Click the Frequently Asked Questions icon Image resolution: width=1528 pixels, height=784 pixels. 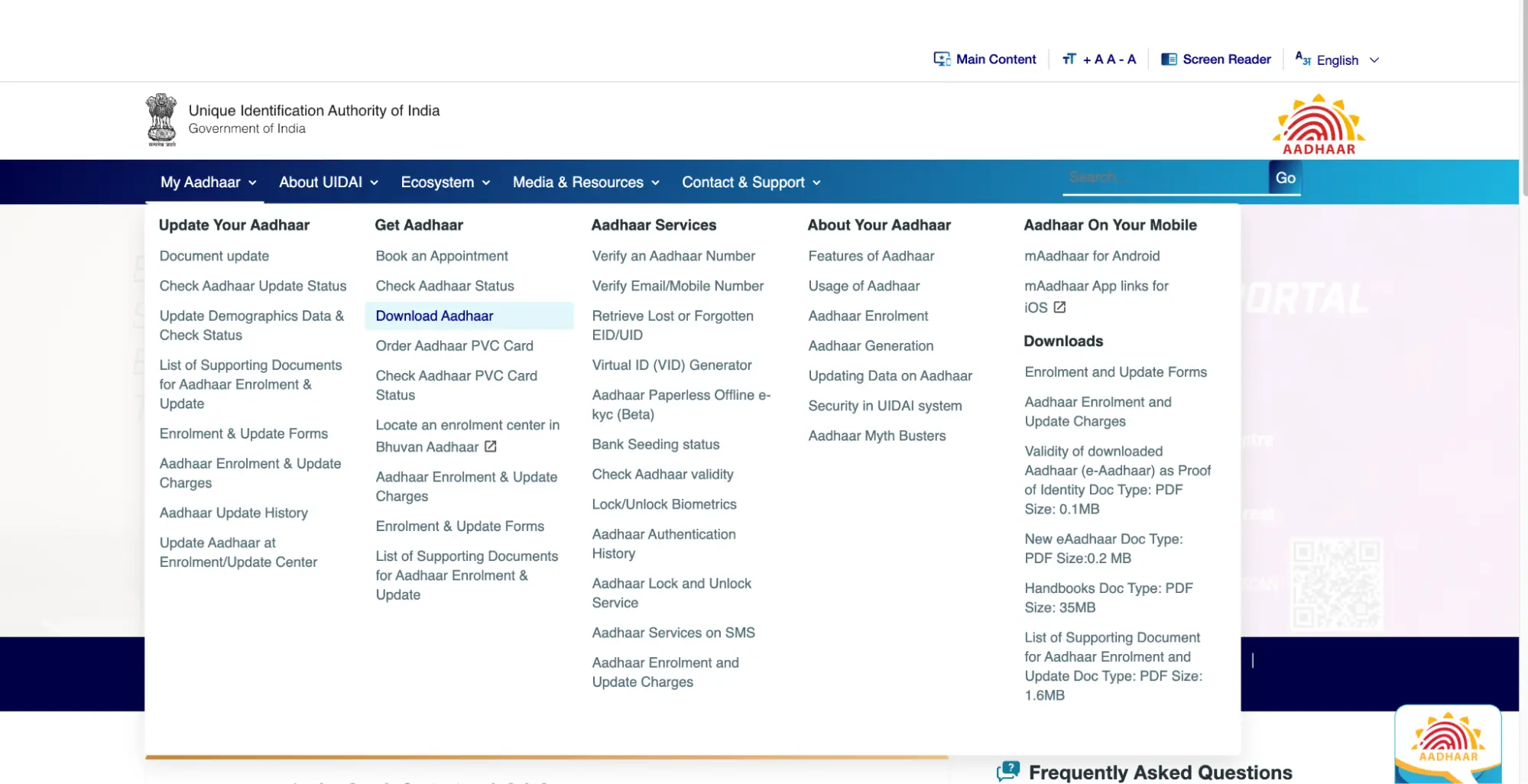click(x=1008, y=771)
